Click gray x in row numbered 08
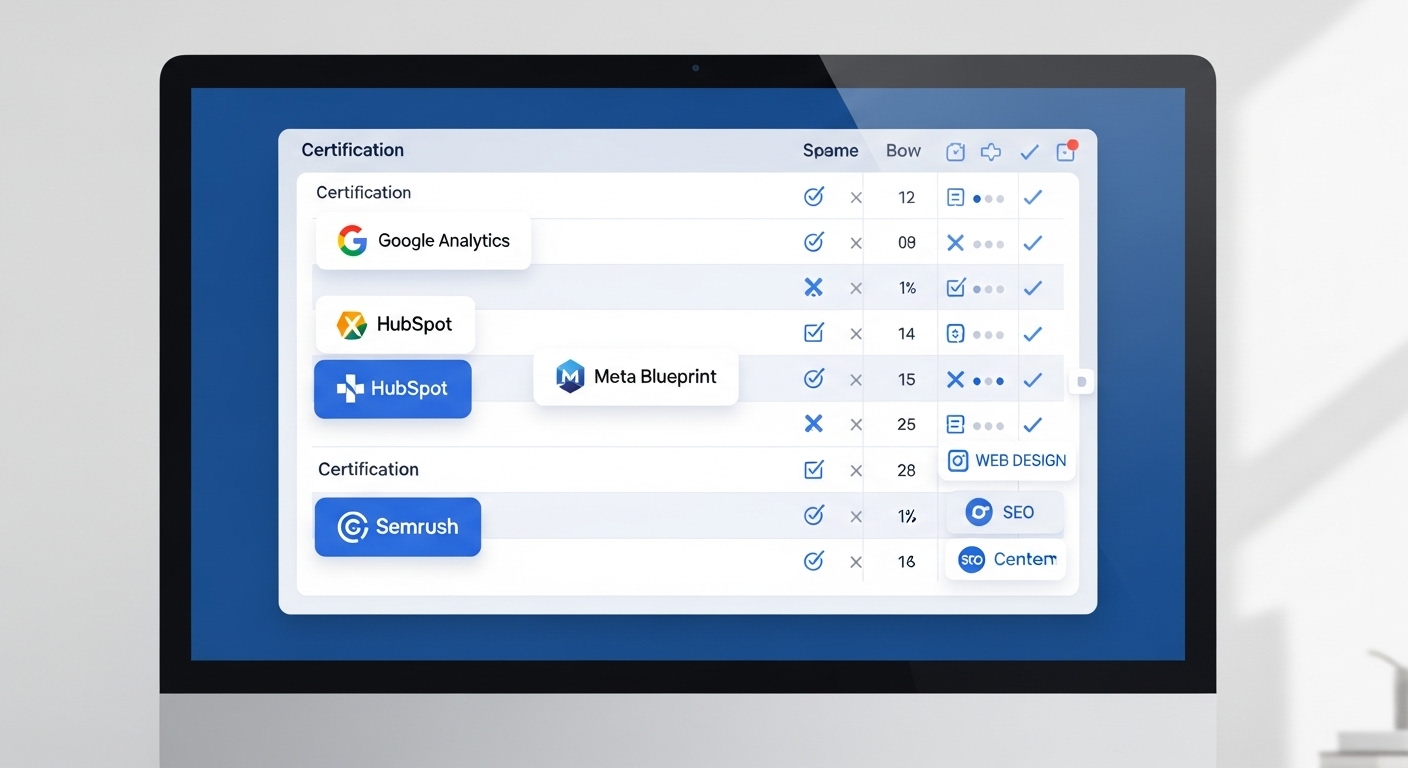Screen dimensions: 1408x768 (856, 243)
